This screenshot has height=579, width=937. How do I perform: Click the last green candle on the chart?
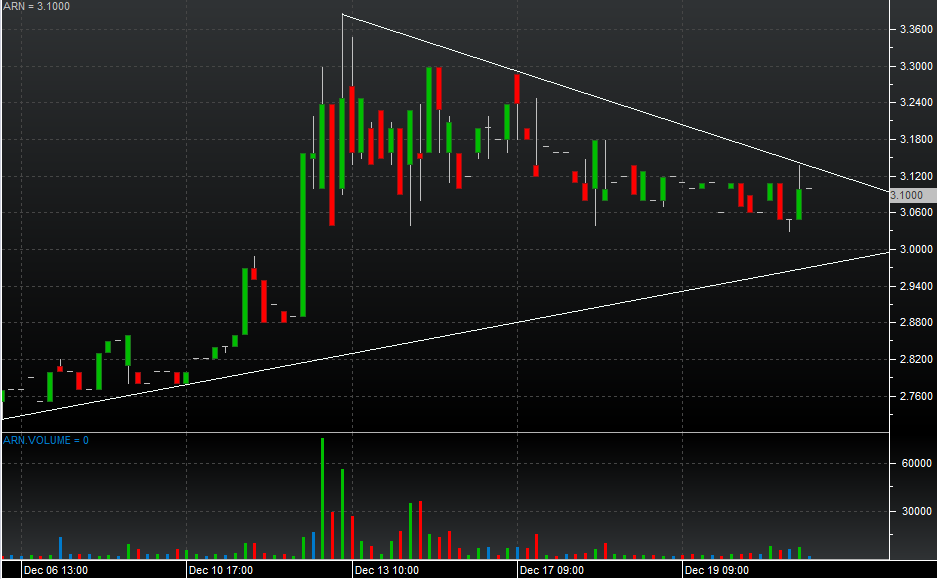point(798,197)
